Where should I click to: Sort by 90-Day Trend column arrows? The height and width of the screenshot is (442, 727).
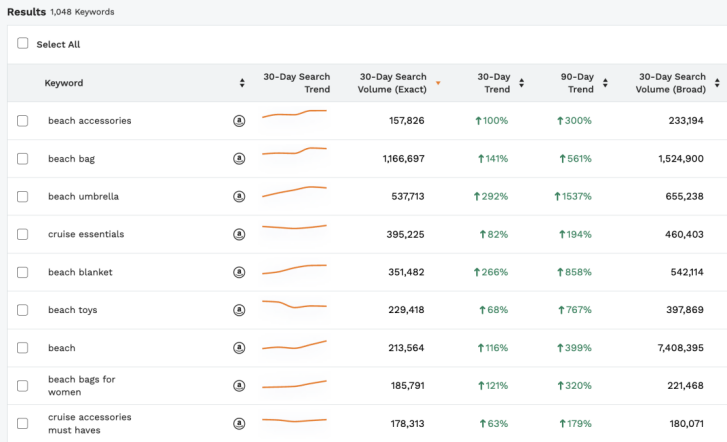(x=605, y=83)
